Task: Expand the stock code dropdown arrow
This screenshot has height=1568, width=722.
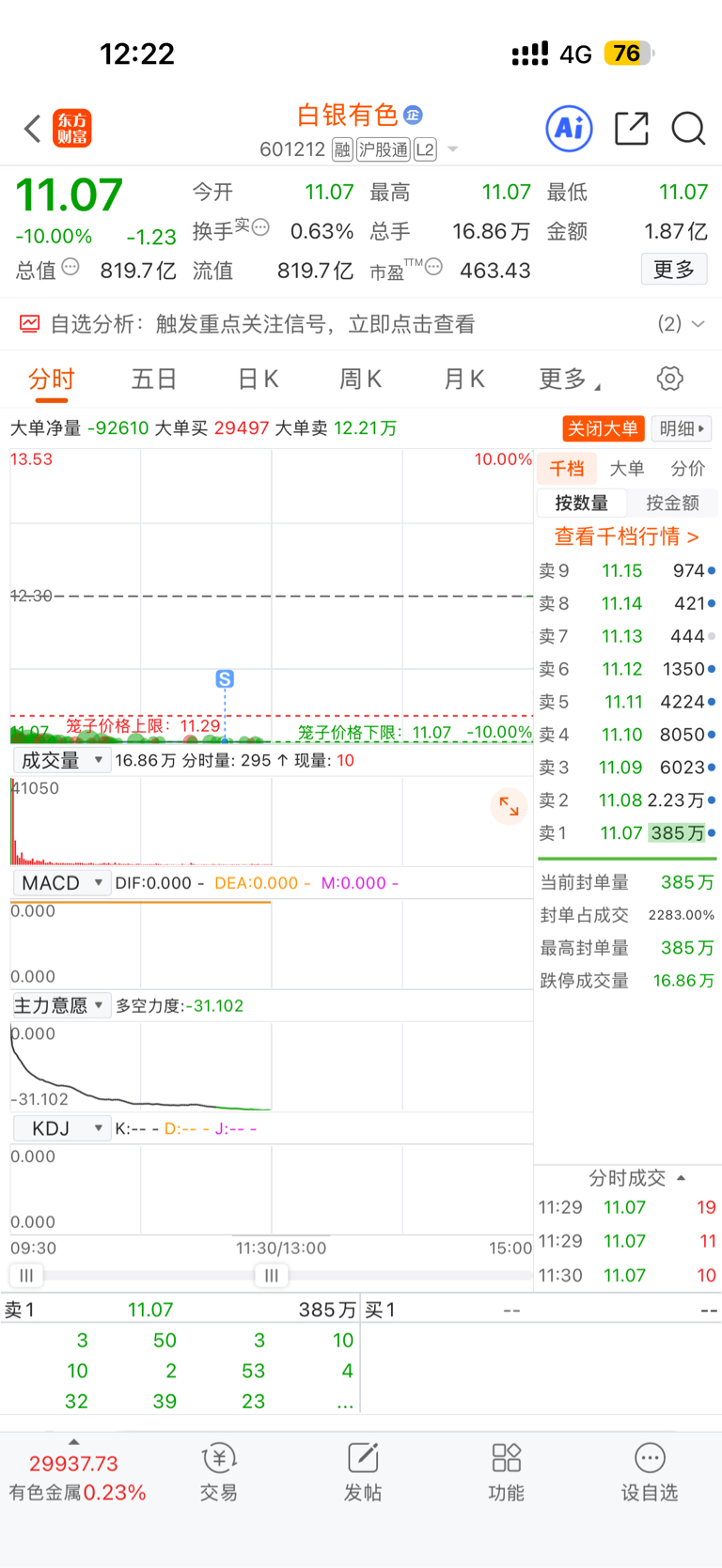Action: 453,149
